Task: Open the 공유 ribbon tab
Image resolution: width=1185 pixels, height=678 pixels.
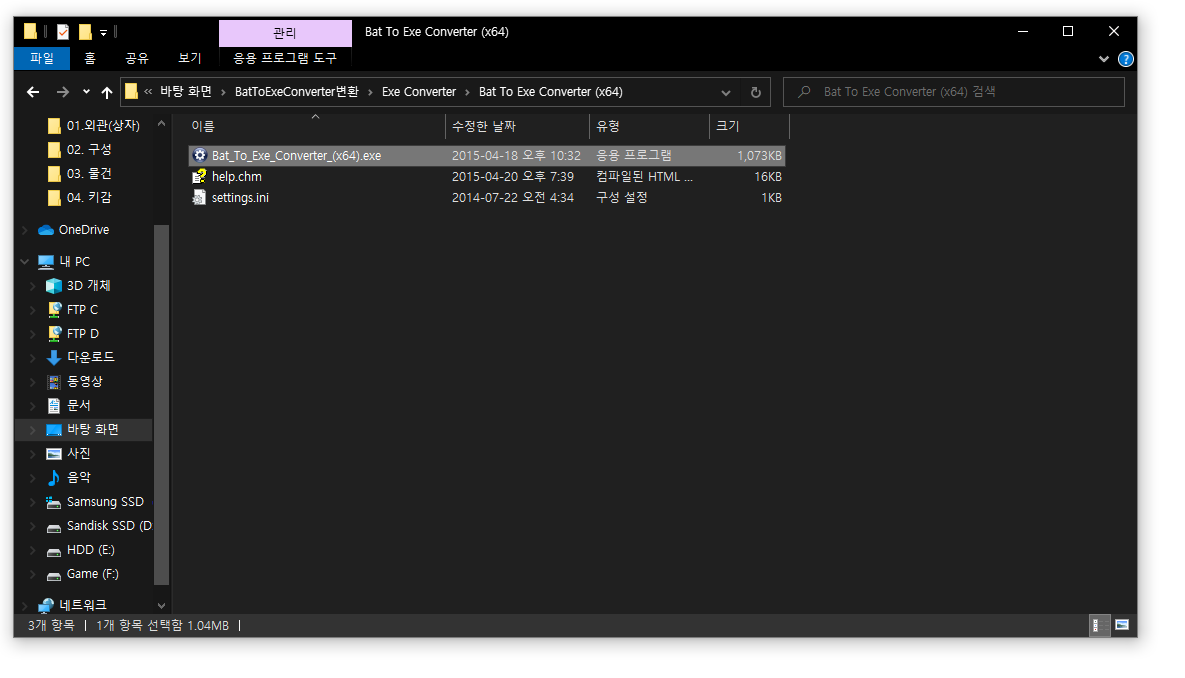Action: (137, 58)
